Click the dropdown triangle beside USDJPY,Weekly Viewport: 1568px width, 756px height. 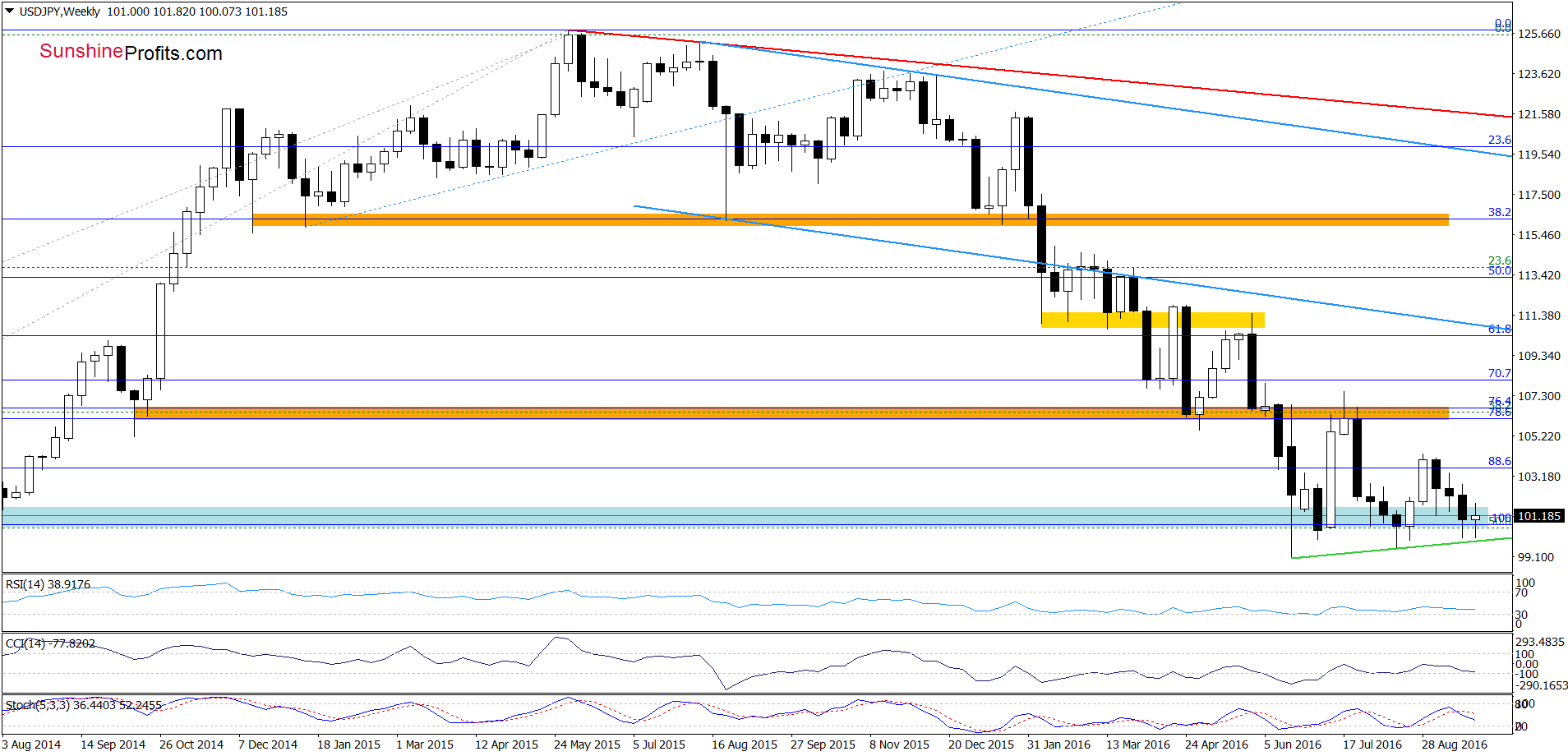click(10, 12)
